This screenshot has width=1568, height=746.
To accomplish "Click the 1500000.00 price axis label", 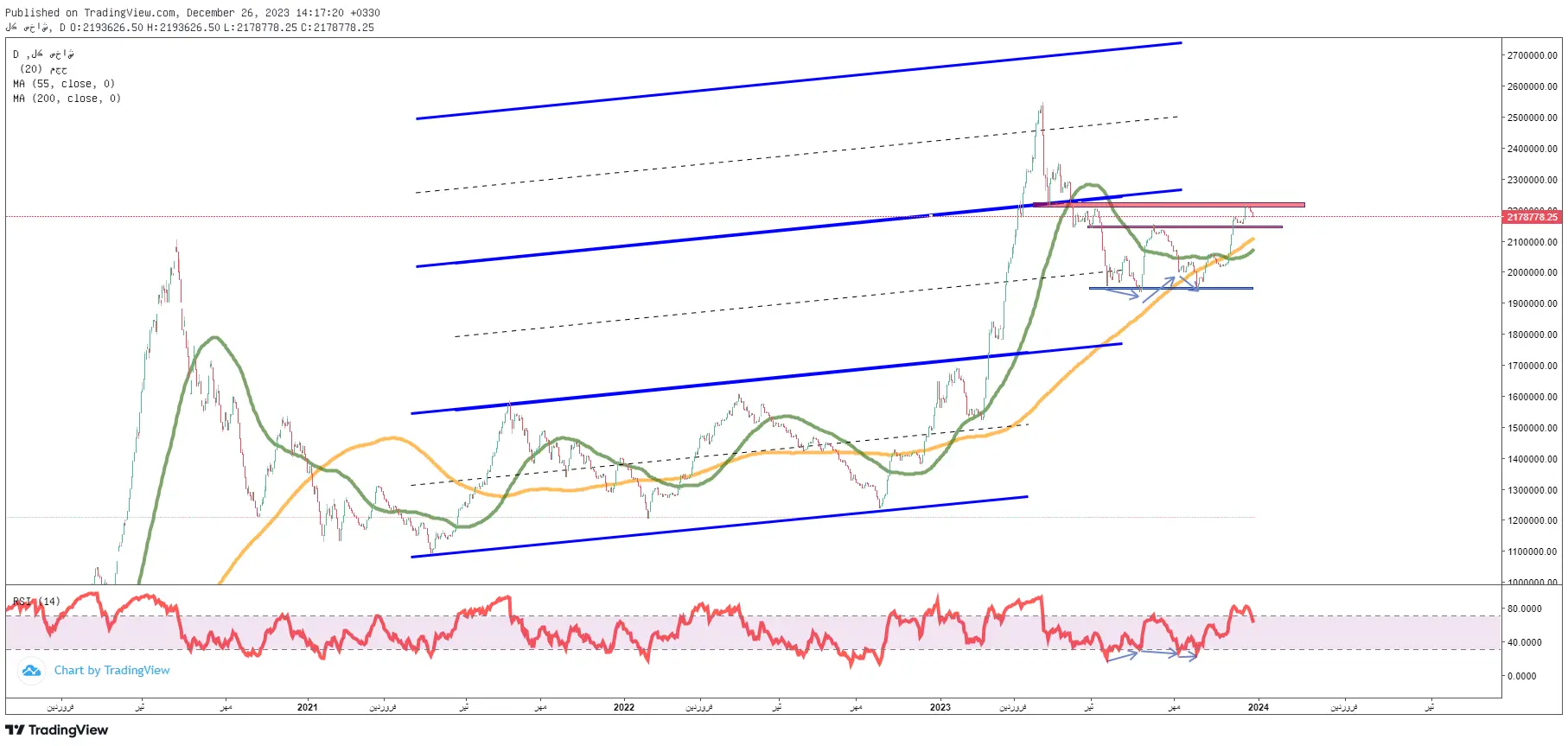I will pyautogui.click(x=1532, y=428).
